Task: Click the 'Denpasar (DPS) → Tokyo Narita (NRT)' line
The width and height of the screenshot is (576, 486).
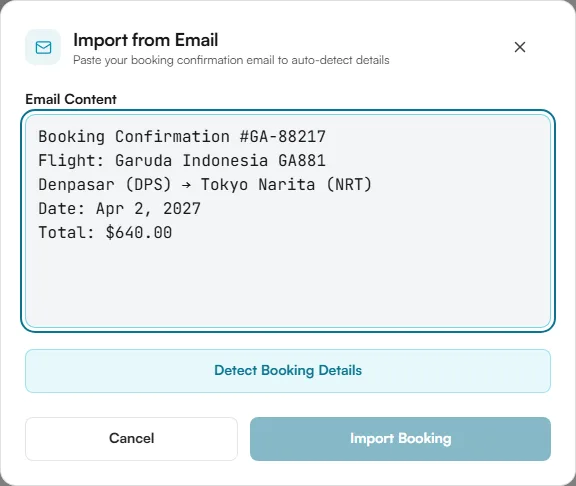Action: coord(205,184)
